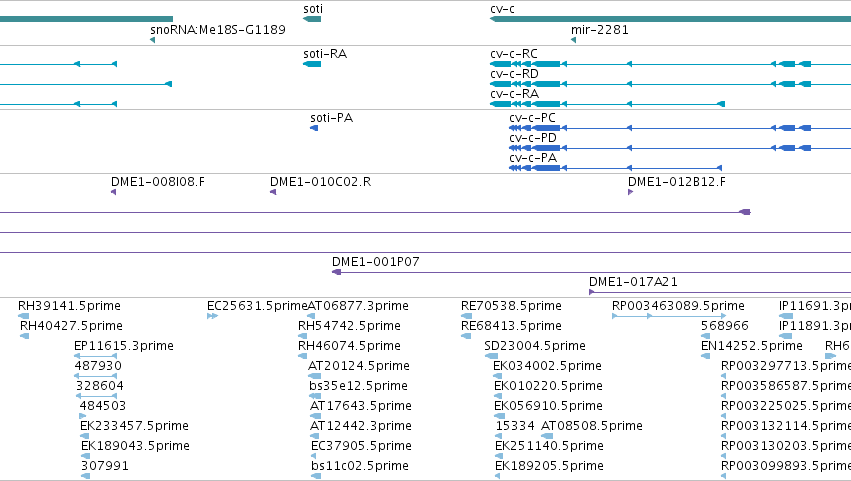This screenshot has width=851, height=481.
Task: Click the soti-PA protein label
Action: pyautogui.click(x=332, y=118)
